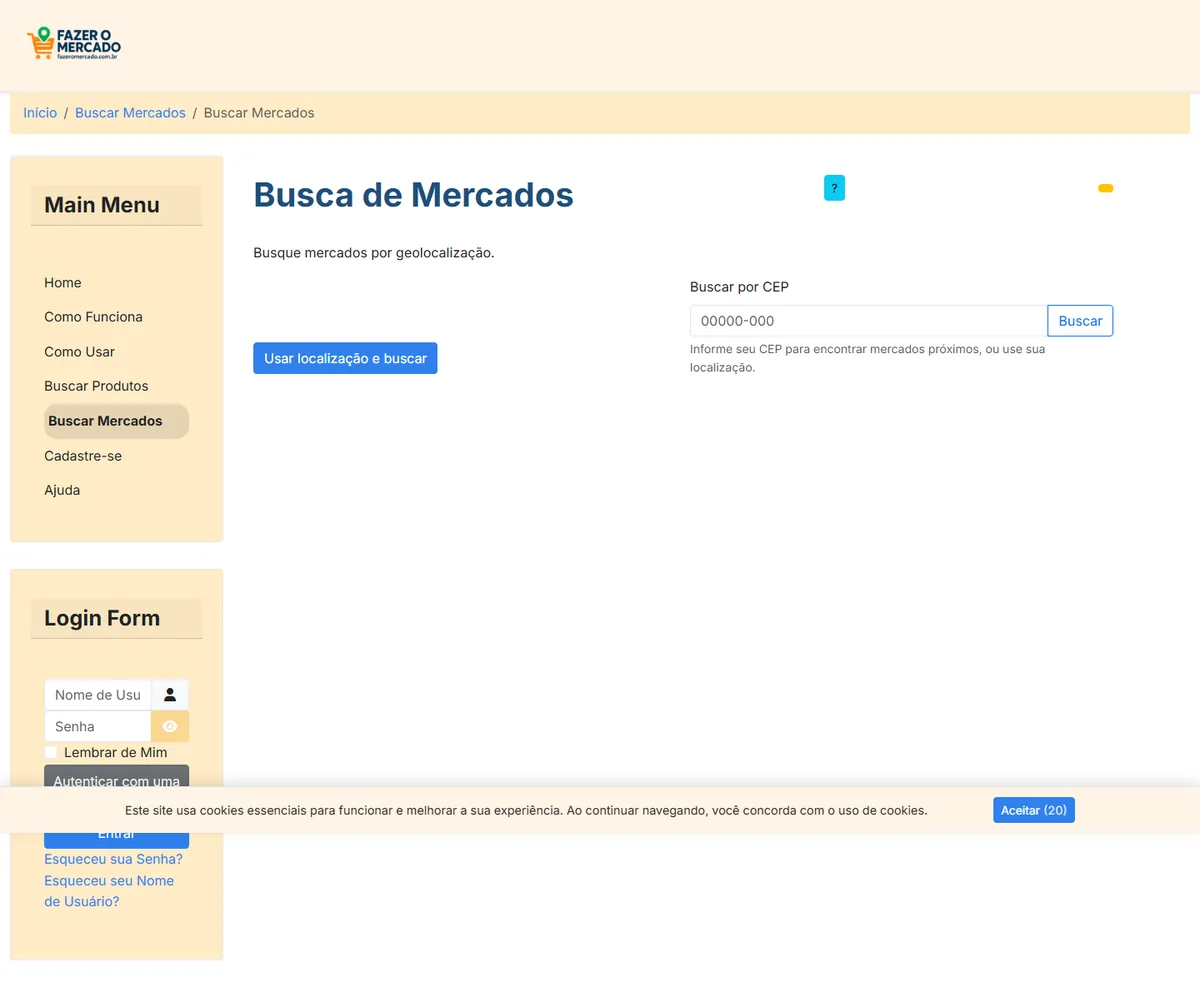The height and width of the screenshot is (987, 1200).
Task: Check the Lembrar de Mim checkbox
Action: point(51,752)
